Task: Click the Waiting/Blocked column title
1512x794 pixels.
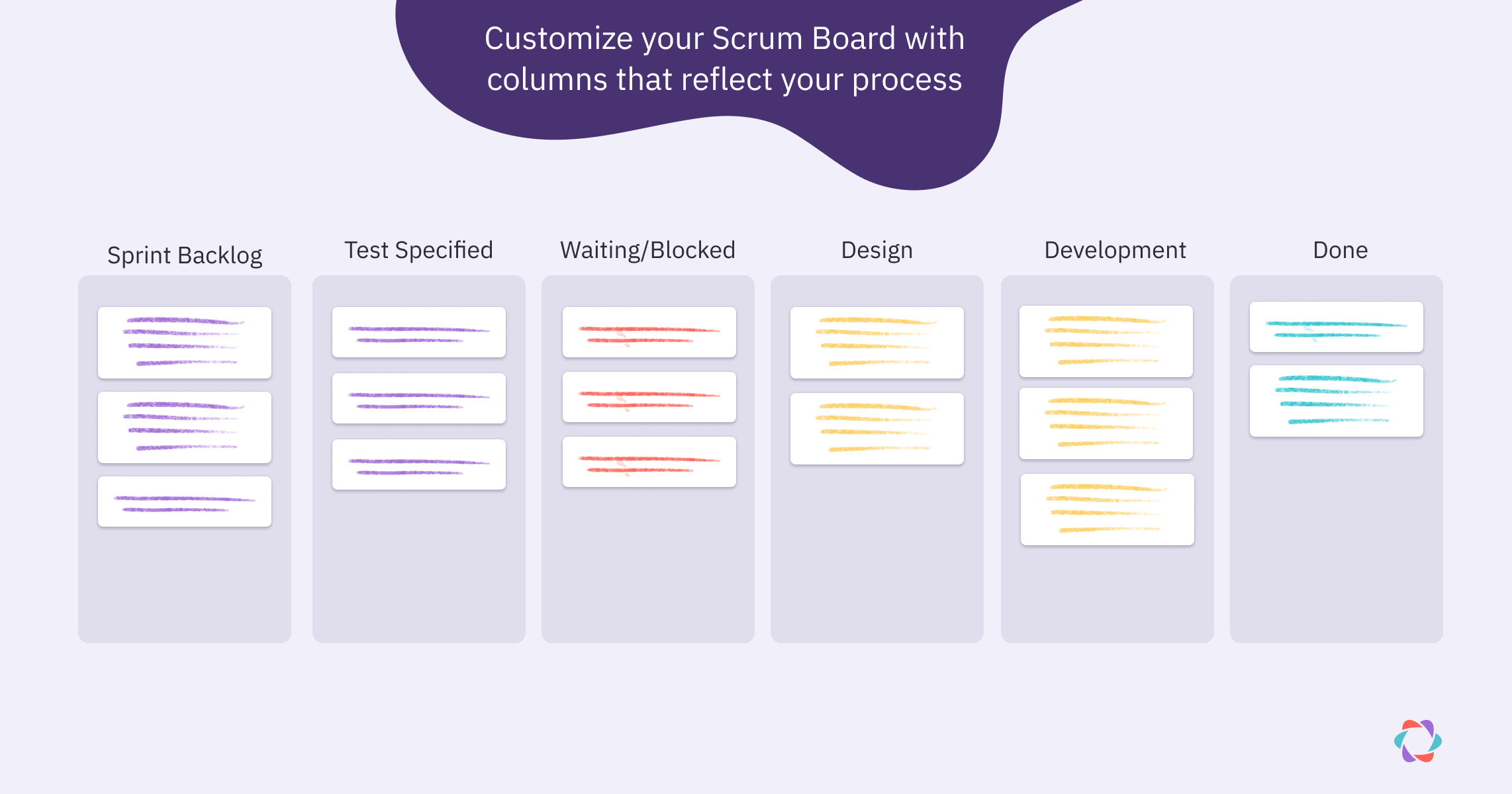Action: pyautogui.click(x=647, y=250)
